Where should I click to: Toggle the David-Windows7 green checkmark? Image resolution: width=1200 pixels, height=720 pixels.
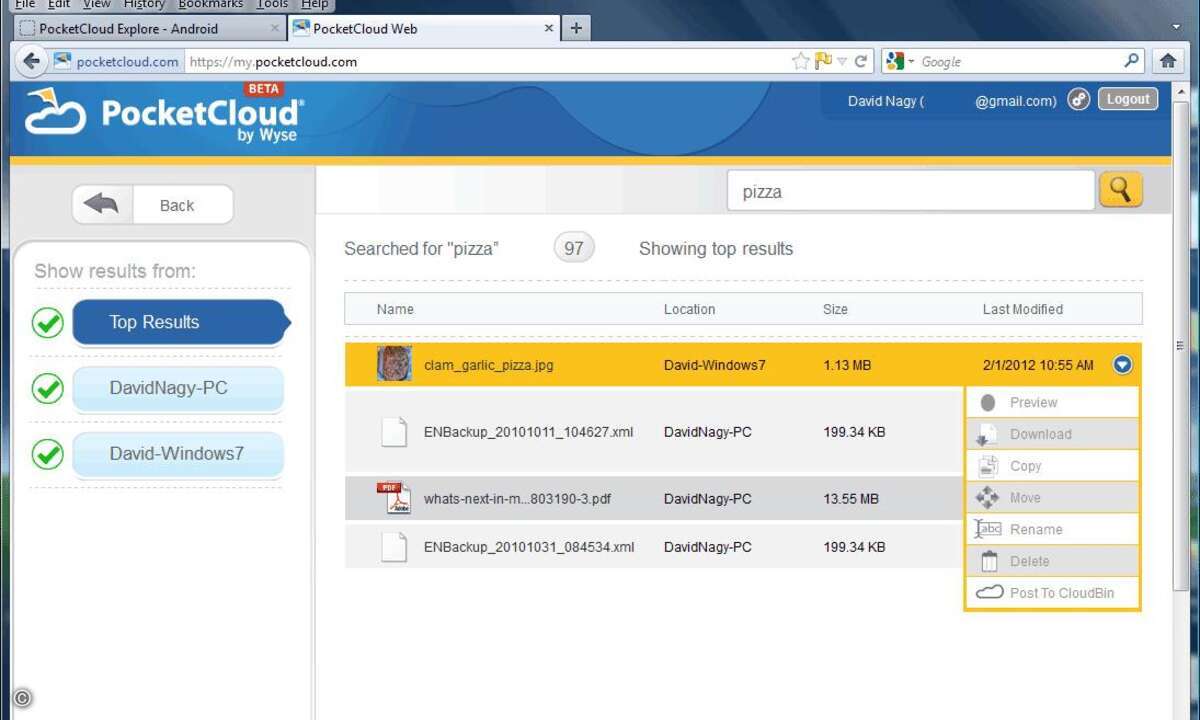pyautogui.click(x=48, y=454)
